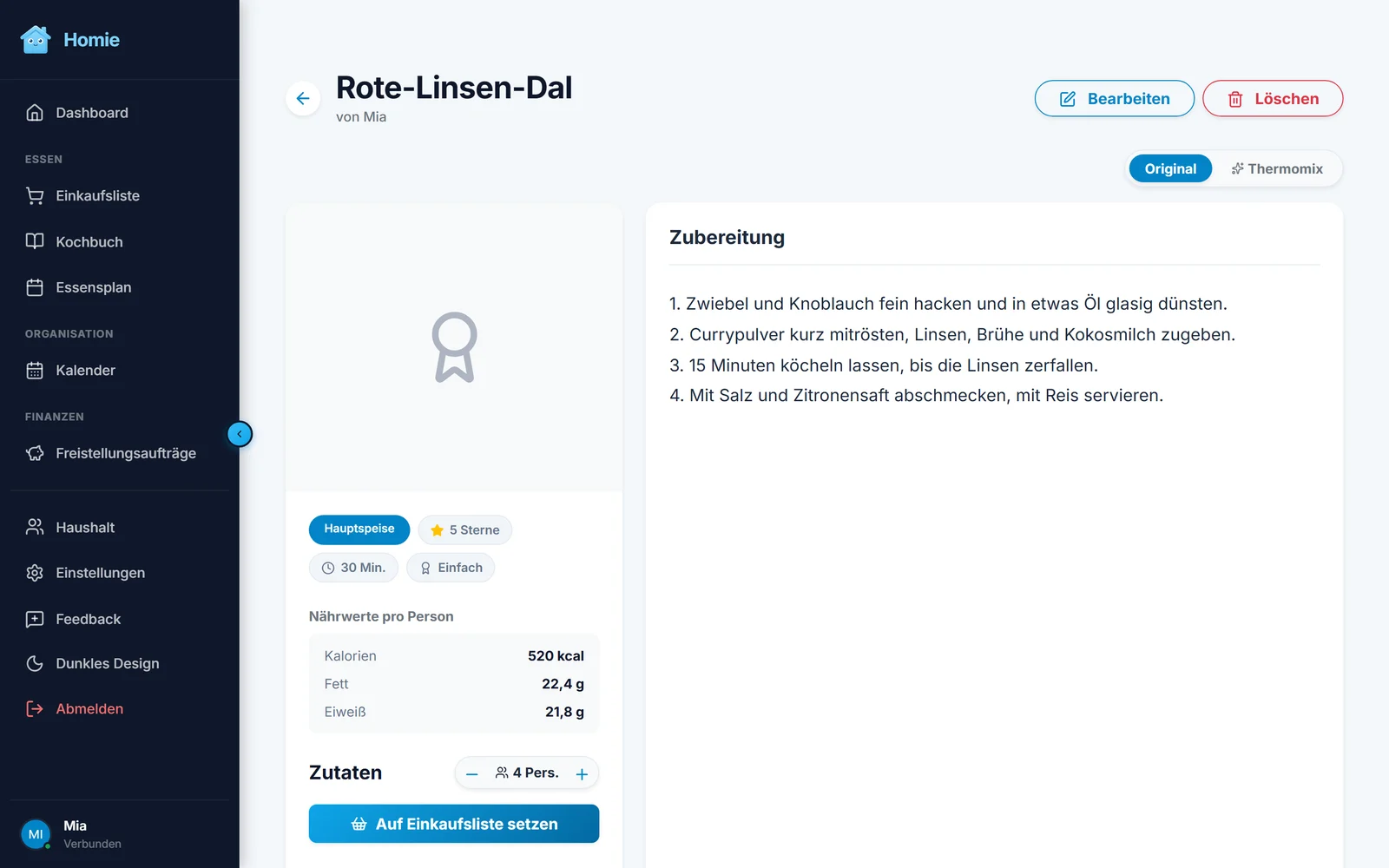Click the 'von Mia' author text

361,117
